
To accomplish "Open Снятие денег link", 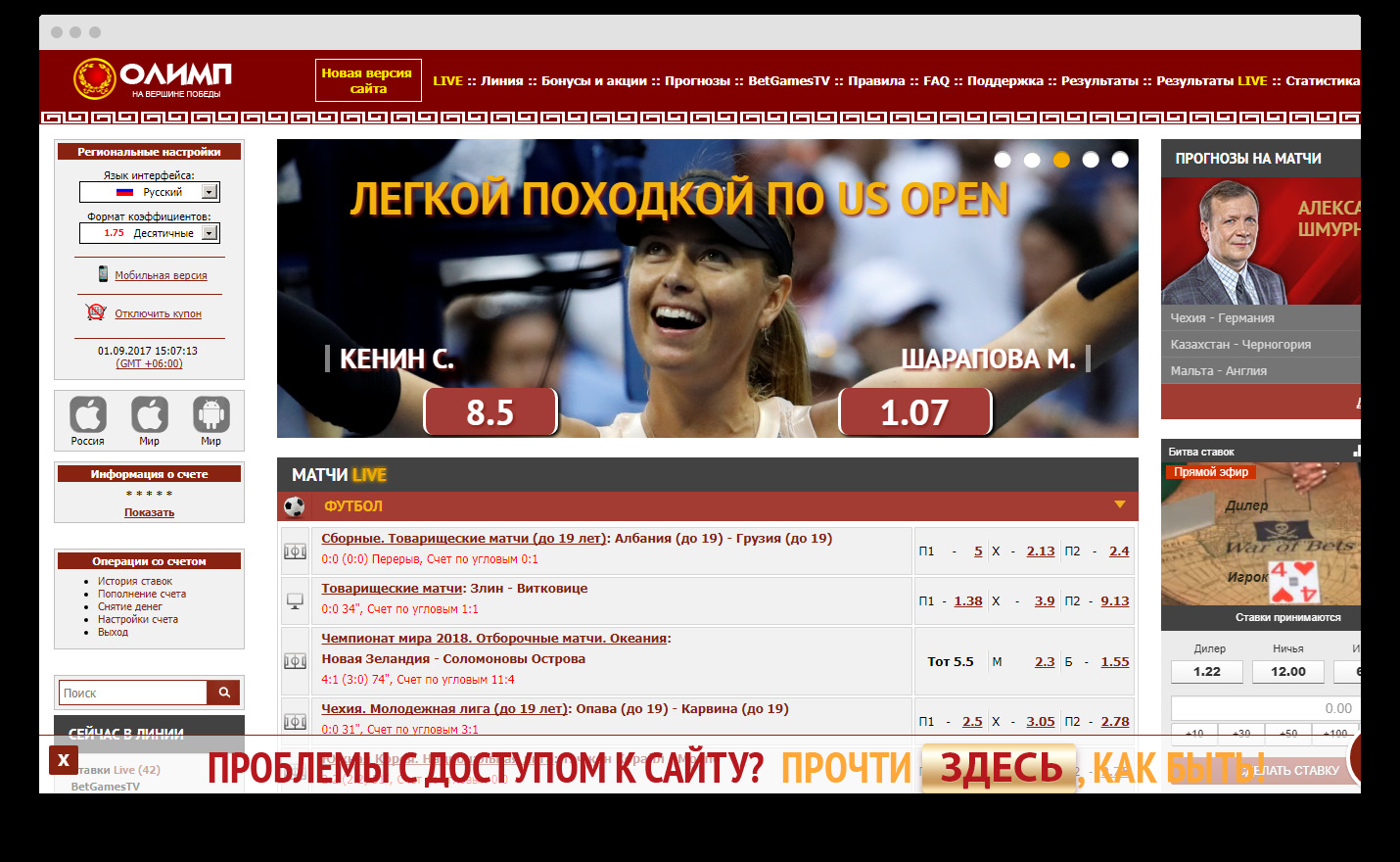I will click(130, 606).
